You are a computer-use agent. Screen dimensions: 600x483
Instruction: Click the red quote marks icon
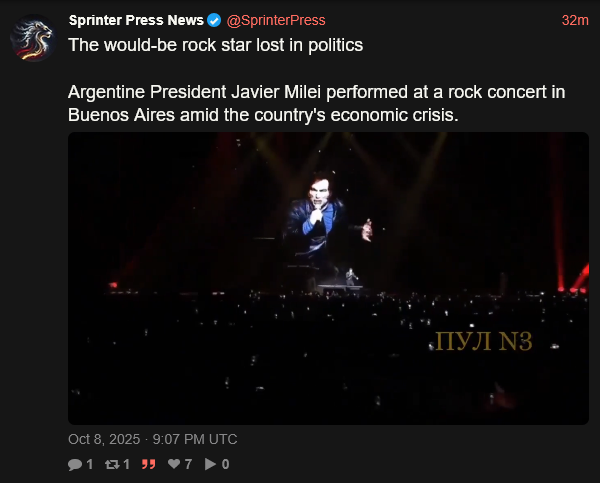pos(148,464)
